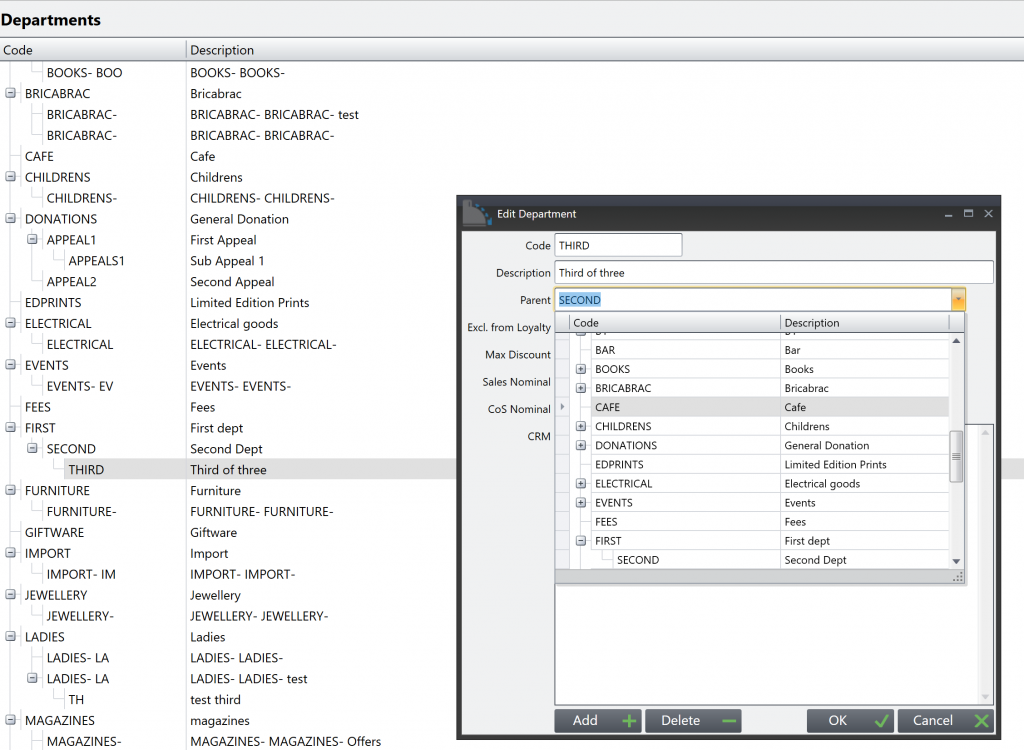Screen dimensions: 1024x750
Task: Click the green plus icon on Add
Action: pos(629,721)
